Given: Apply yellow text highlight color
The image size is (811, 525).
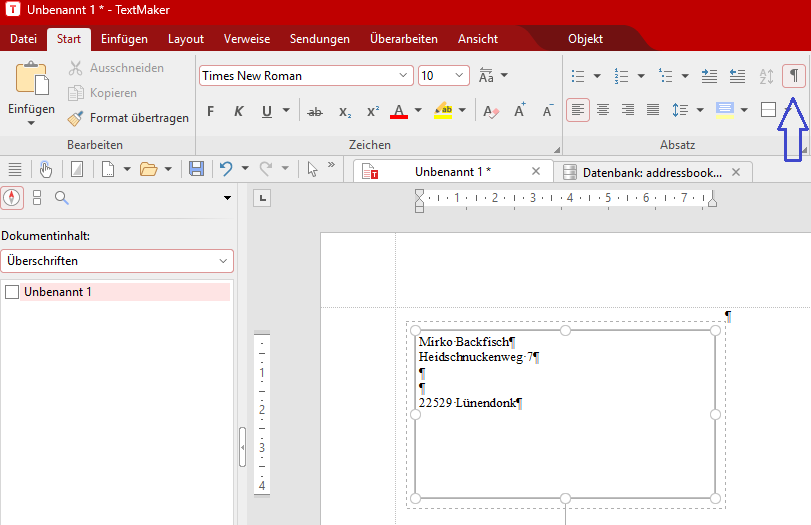Looking at the screenshot, I should click(443, 111).
